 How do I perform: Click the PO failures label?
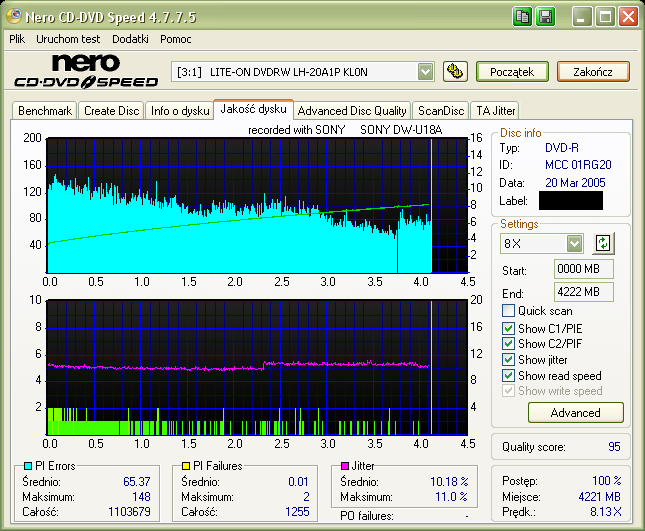367,516
